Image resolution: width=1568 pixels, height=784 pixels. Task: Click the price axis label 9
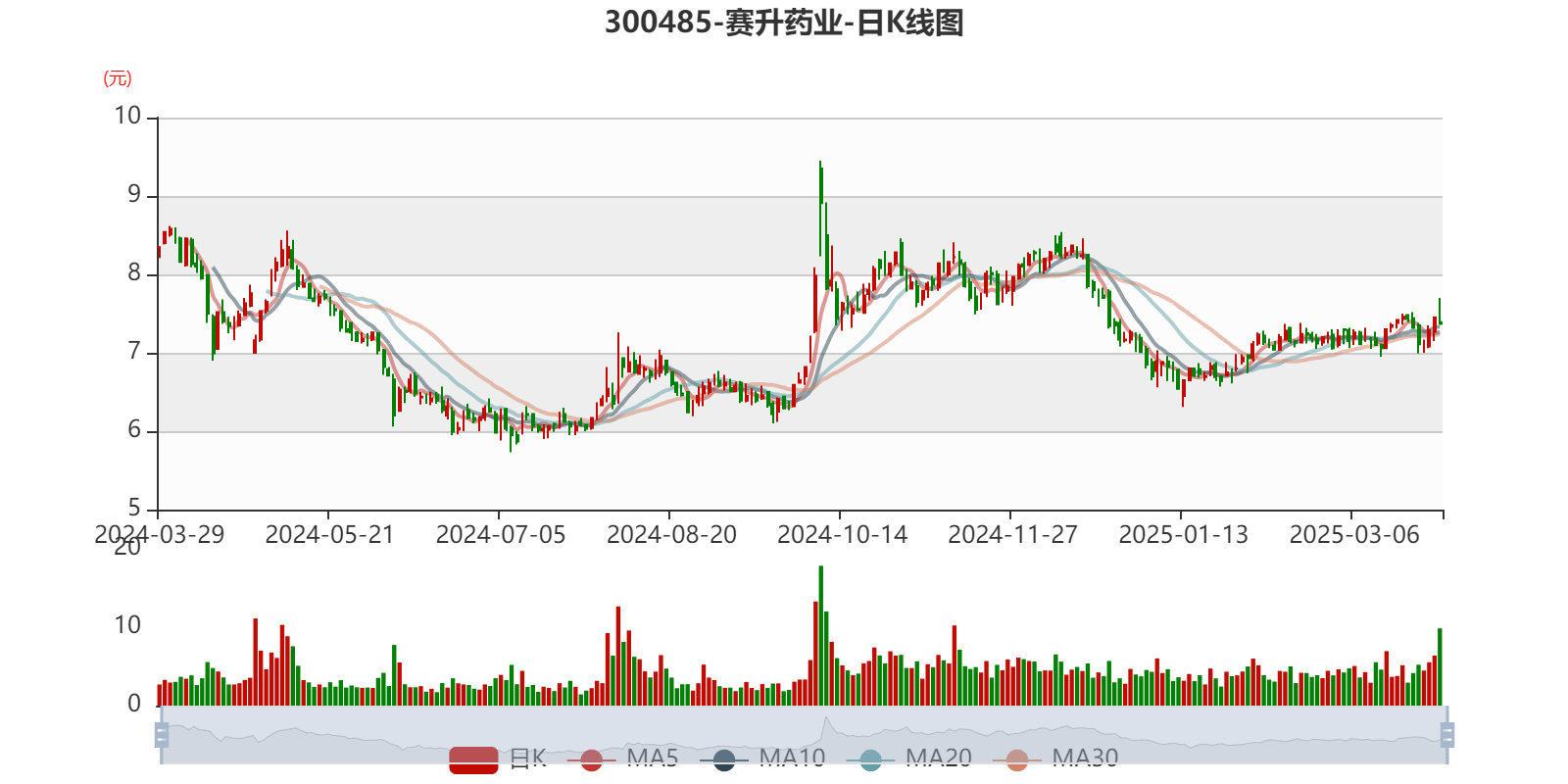(134, 195)
